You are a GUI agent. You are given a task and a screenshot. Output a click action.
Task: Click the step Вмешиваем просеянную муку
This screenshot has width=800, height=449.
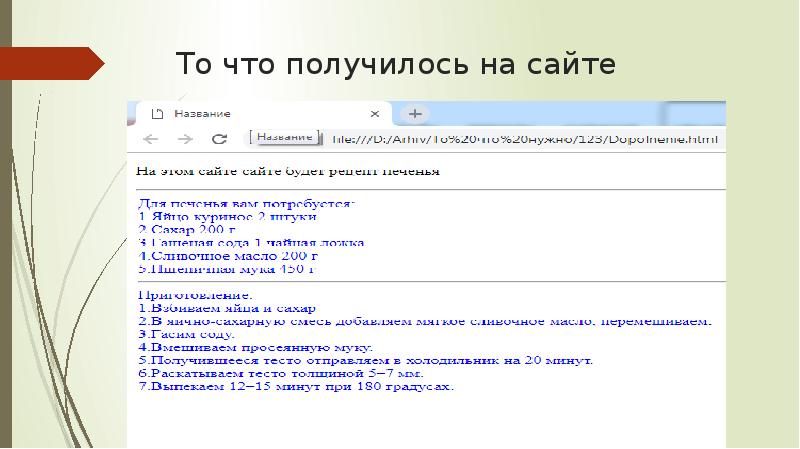[x=238, y=347]
